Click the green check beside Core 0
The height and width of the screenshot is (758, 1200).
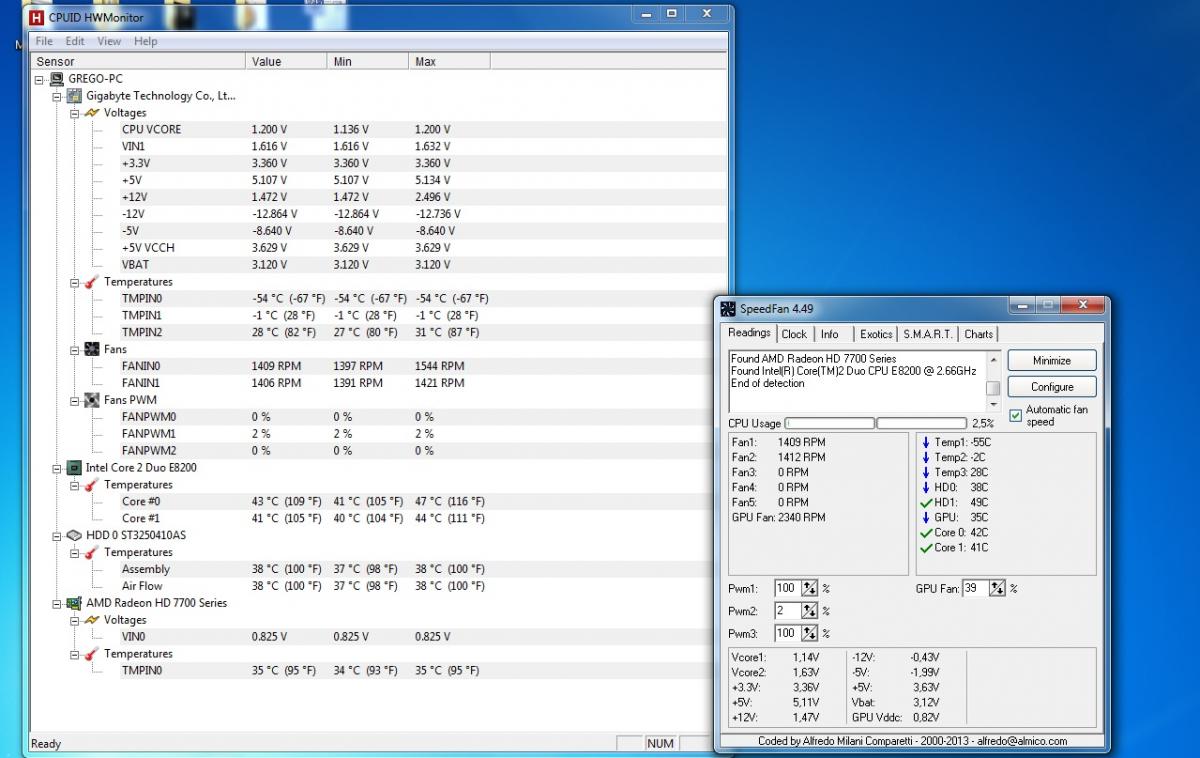coord(926,533)
